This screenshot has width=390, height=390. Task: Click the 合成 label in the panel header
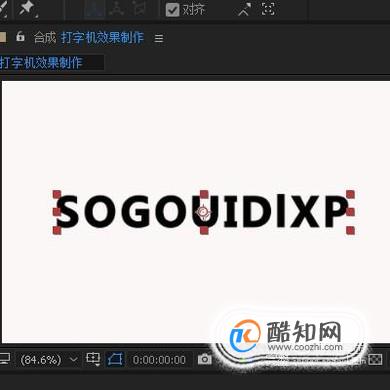tap(45, 38)
